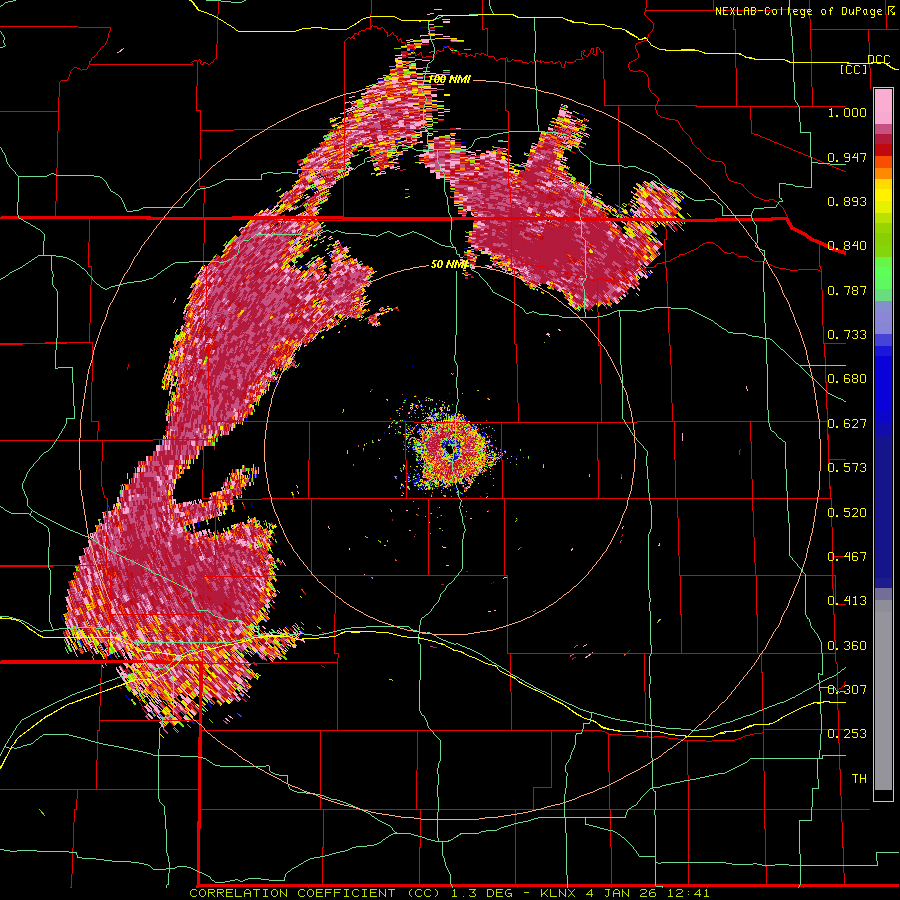
Task: Click the pink swatch at top of color bar
Action: pos(883,107)
